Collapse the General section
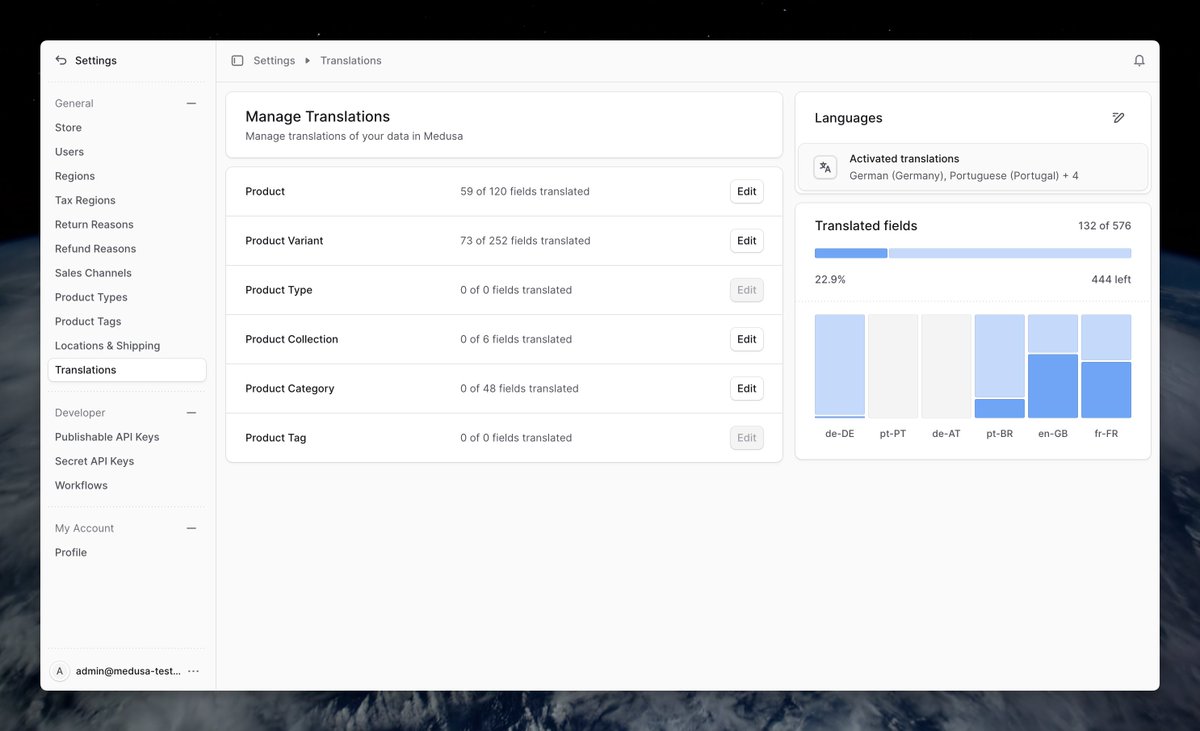This screenshot has width=1200, height=731. (x=191, y=104)
